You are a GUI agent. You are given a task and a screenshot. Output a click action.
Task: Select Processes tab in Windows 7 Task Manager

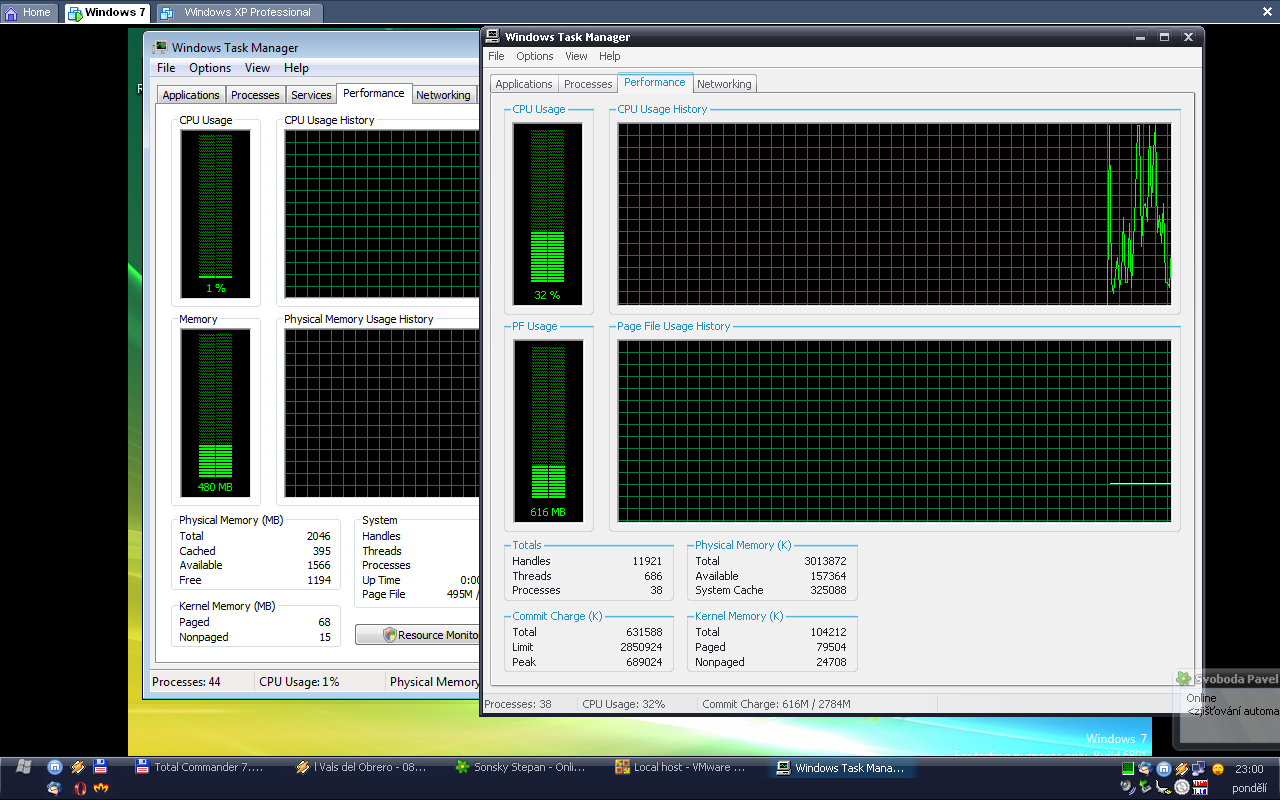coord(255,95)
